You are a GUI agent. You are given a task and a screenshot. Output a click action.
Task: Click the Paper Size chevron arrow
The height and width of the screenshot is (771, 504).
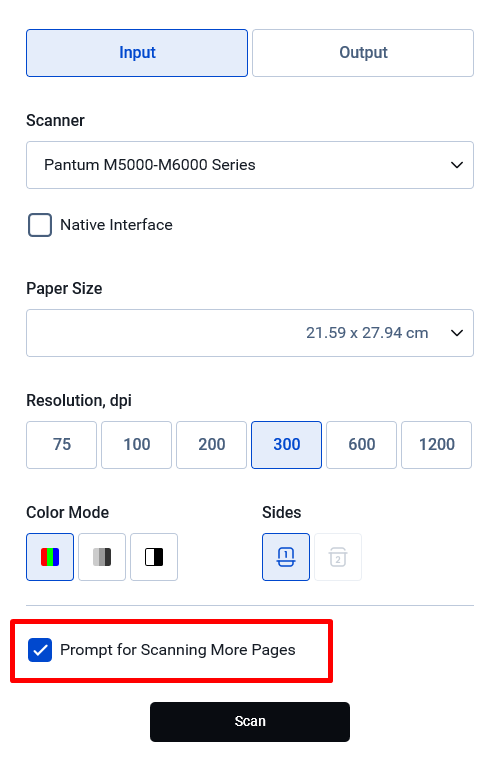(x=457, y=333)
